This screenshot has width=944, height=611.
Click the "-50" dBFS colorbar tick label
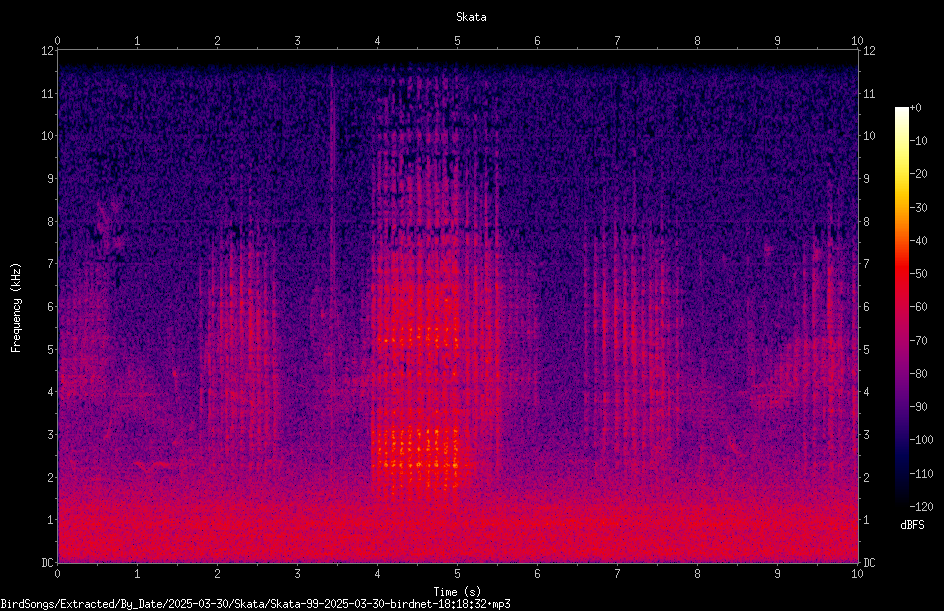(x=918, y=274)
